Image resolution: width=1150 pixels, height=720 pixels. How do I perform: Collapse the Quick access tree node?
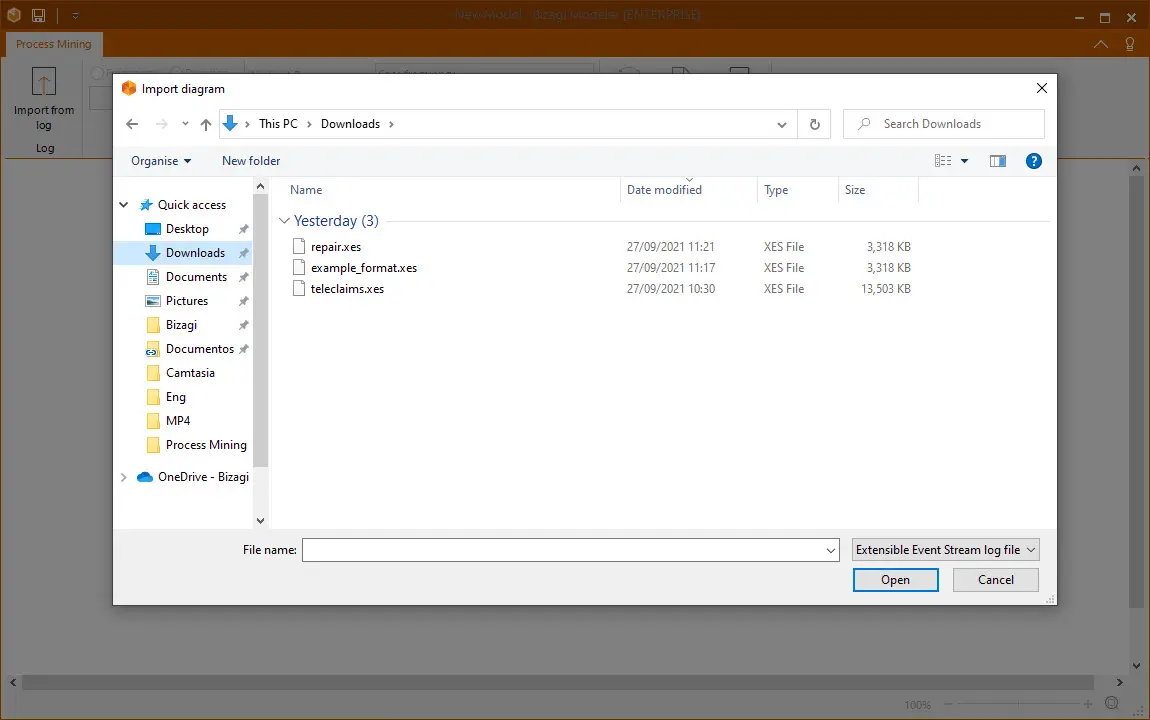[x=124, y=205]
